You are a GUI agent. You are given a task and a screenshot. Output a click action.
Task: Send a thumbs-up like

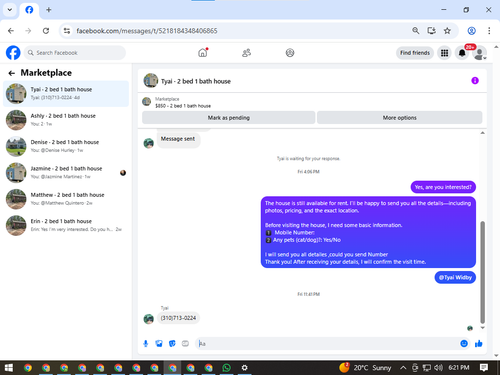tap(479, 344)
